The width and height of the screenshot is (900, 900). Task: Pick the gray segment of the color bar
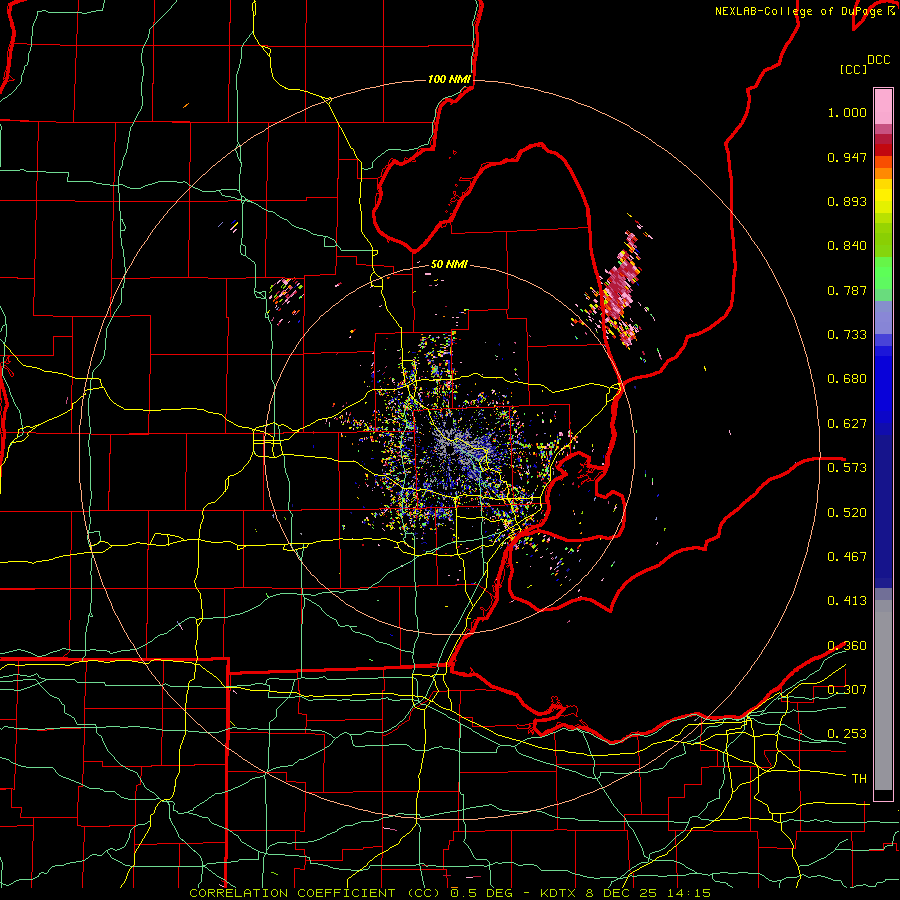[x=883, y=695]
